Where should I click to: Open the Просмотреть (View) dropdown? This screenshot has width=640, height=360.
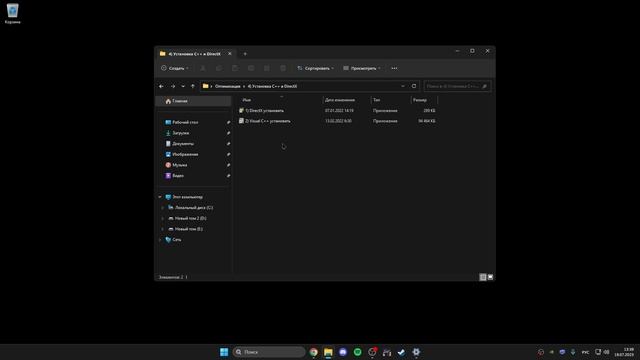click(x=362, y=68)
